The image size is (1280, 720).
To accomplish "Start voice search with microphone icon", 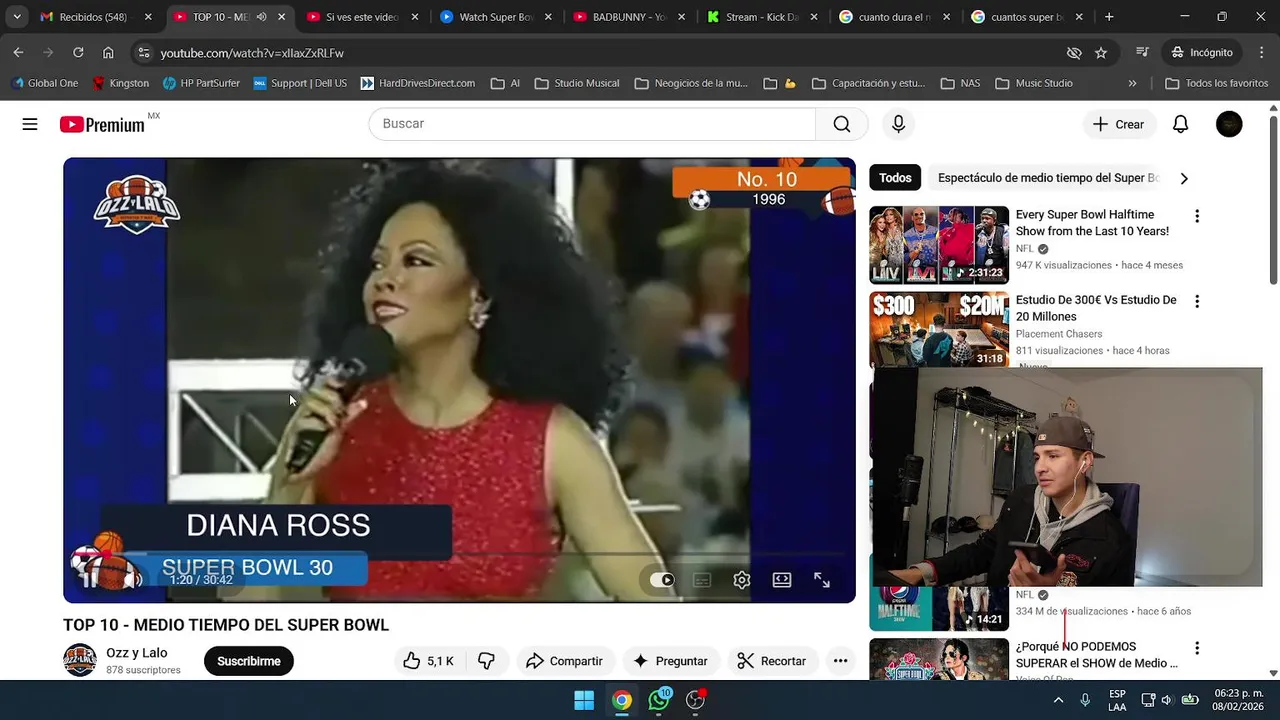I will [898, 124].
